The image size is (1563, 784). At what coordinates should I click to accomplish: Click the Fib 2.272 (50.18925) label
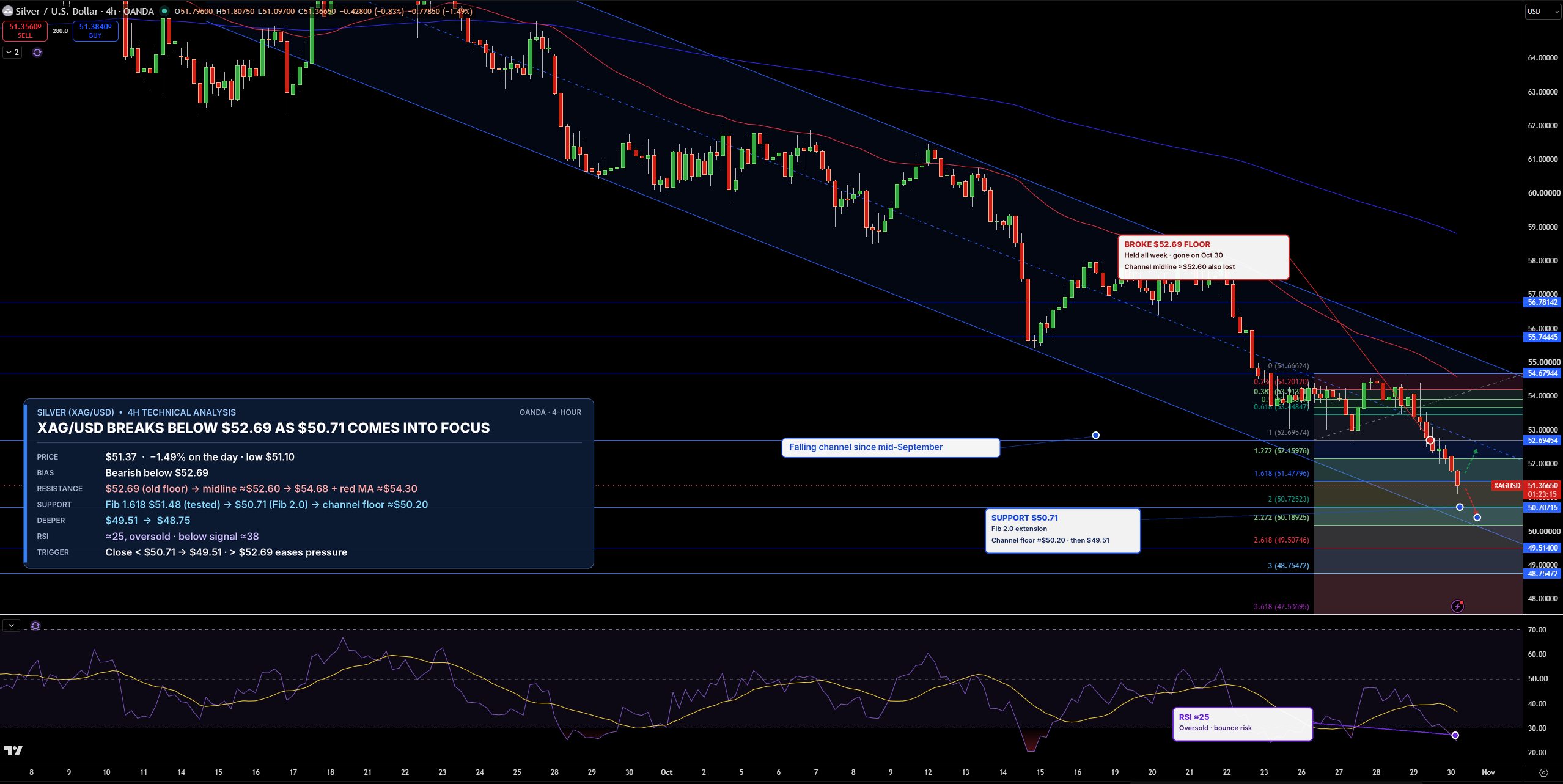[x=1281, y=518]
